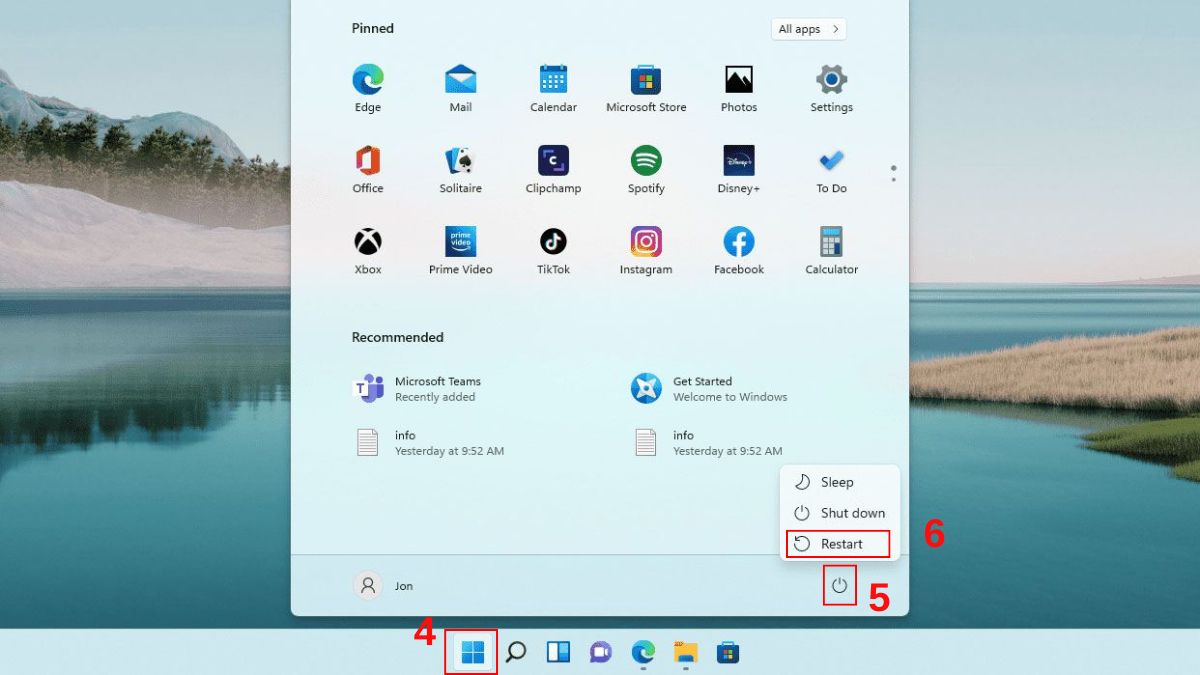Open the Facebook app
This screenshot has width=1200, height=675.
[x=739, y=250]
